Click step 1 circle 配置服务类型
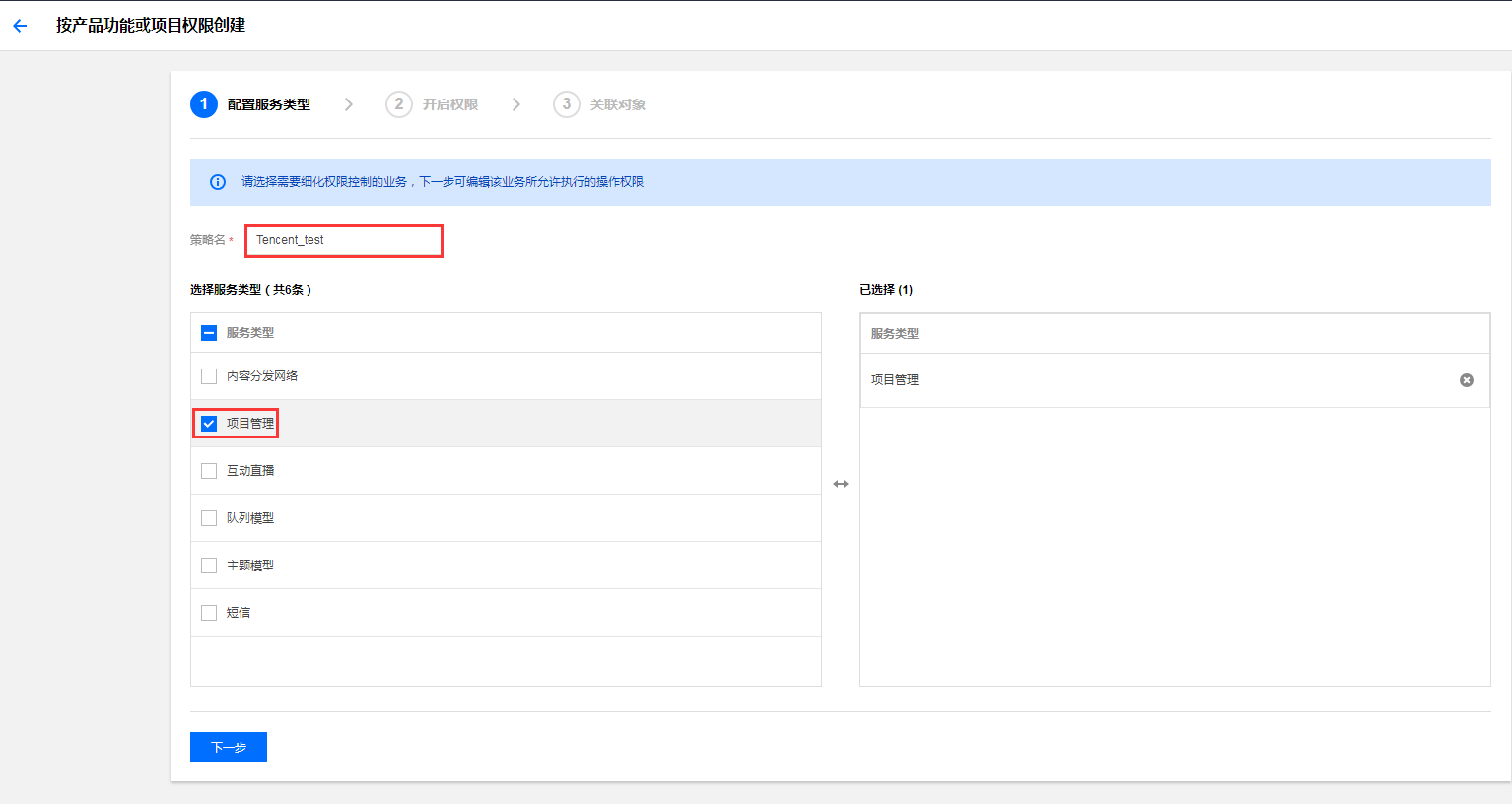Viewport: 1512px width, 804px height. [x=204, y=104]
